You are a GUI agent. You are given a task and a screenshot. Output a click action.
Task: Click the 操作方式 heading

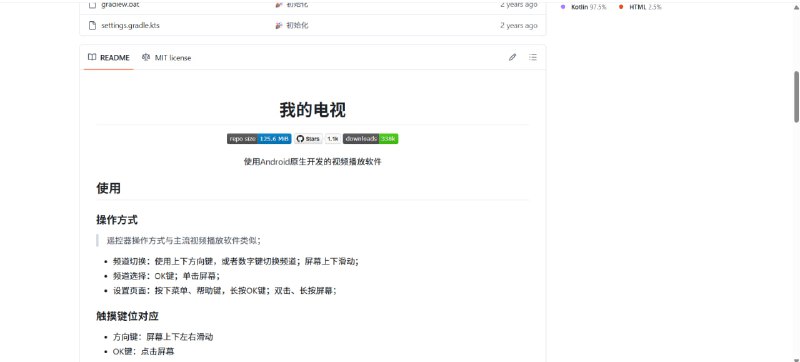[x=117, y=220]
